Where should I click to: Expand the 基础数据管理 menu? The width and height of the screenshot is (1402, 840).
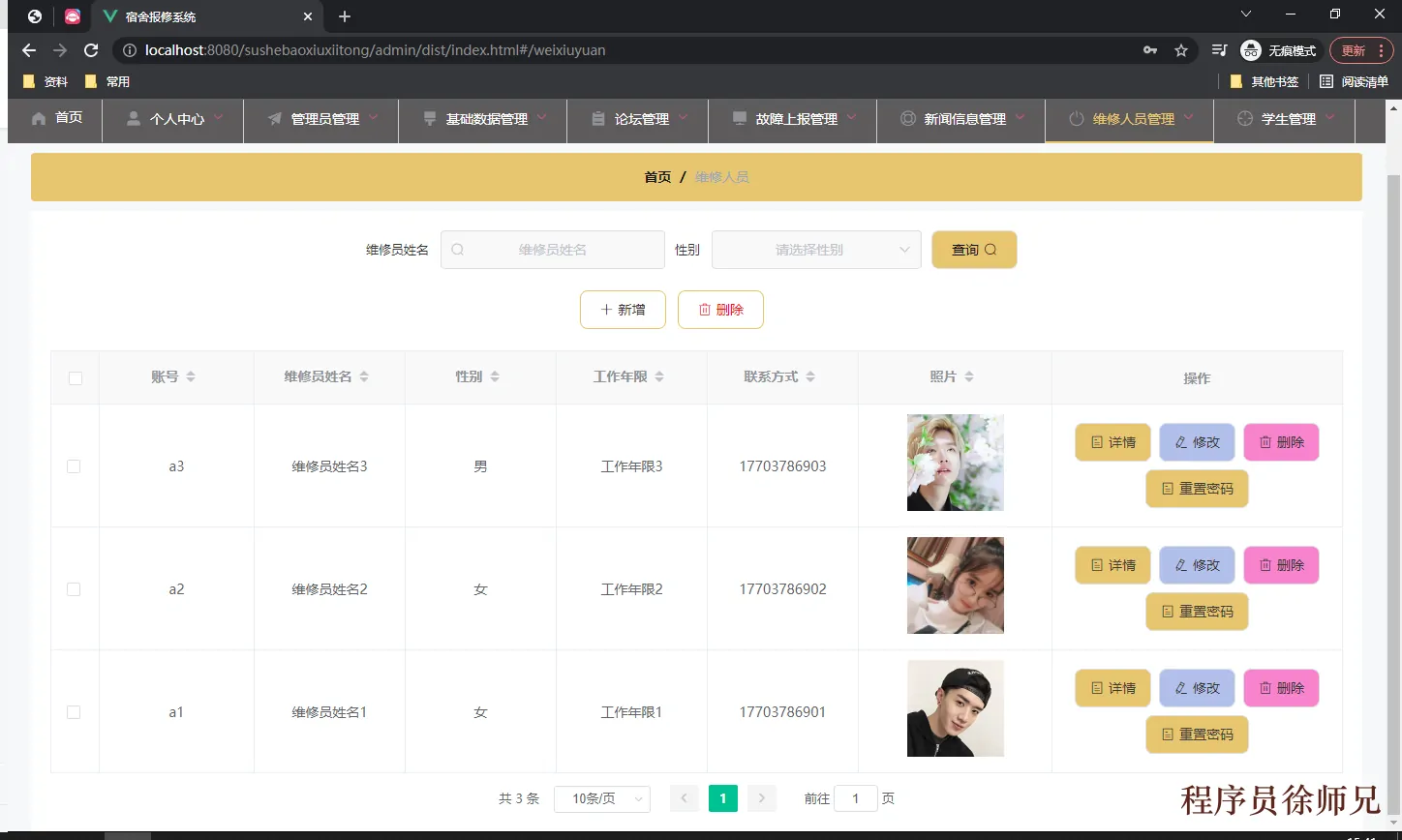[x=482, y=119]
